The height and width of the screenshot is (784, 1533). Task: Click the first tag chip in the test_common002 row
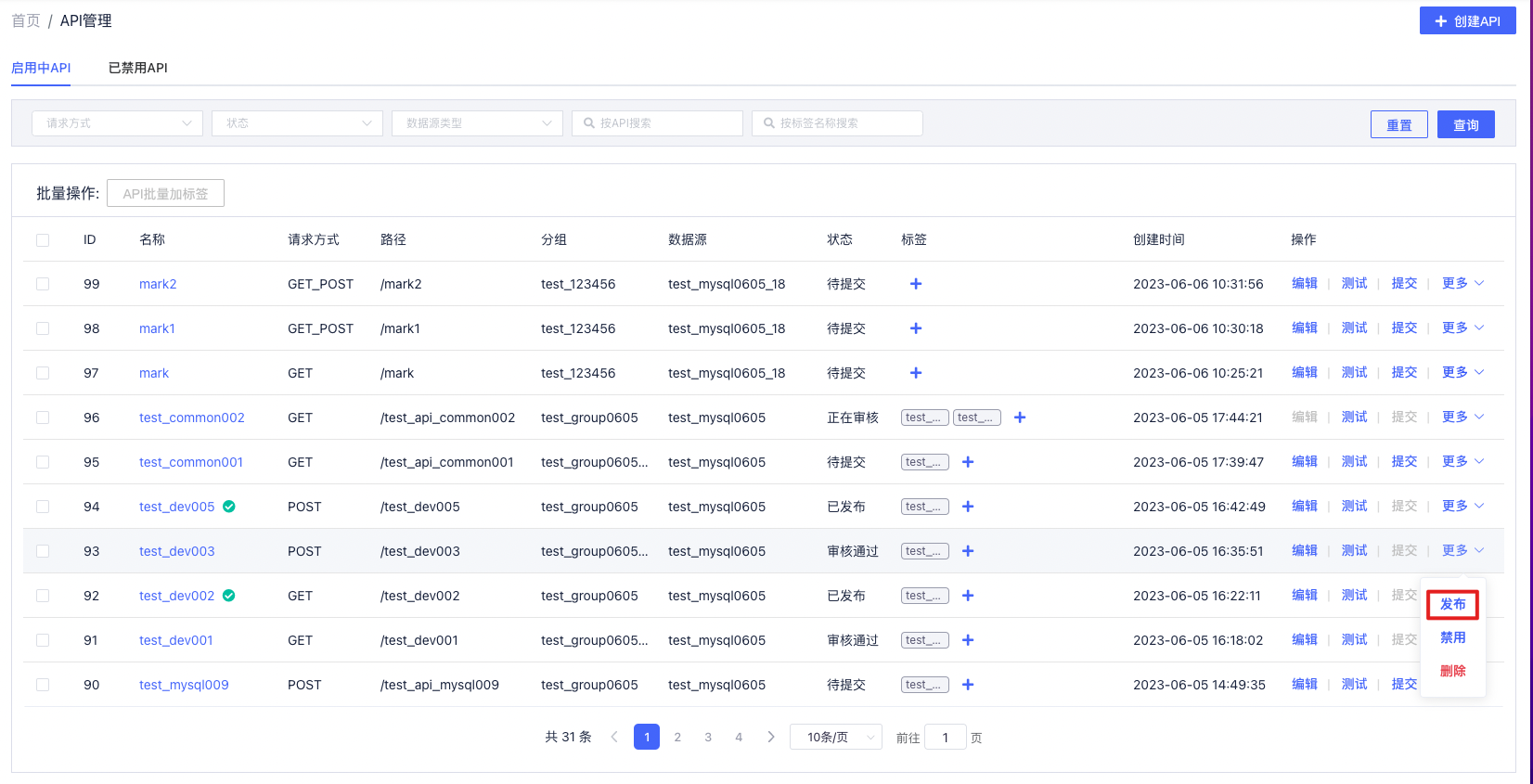coord(925,418)
